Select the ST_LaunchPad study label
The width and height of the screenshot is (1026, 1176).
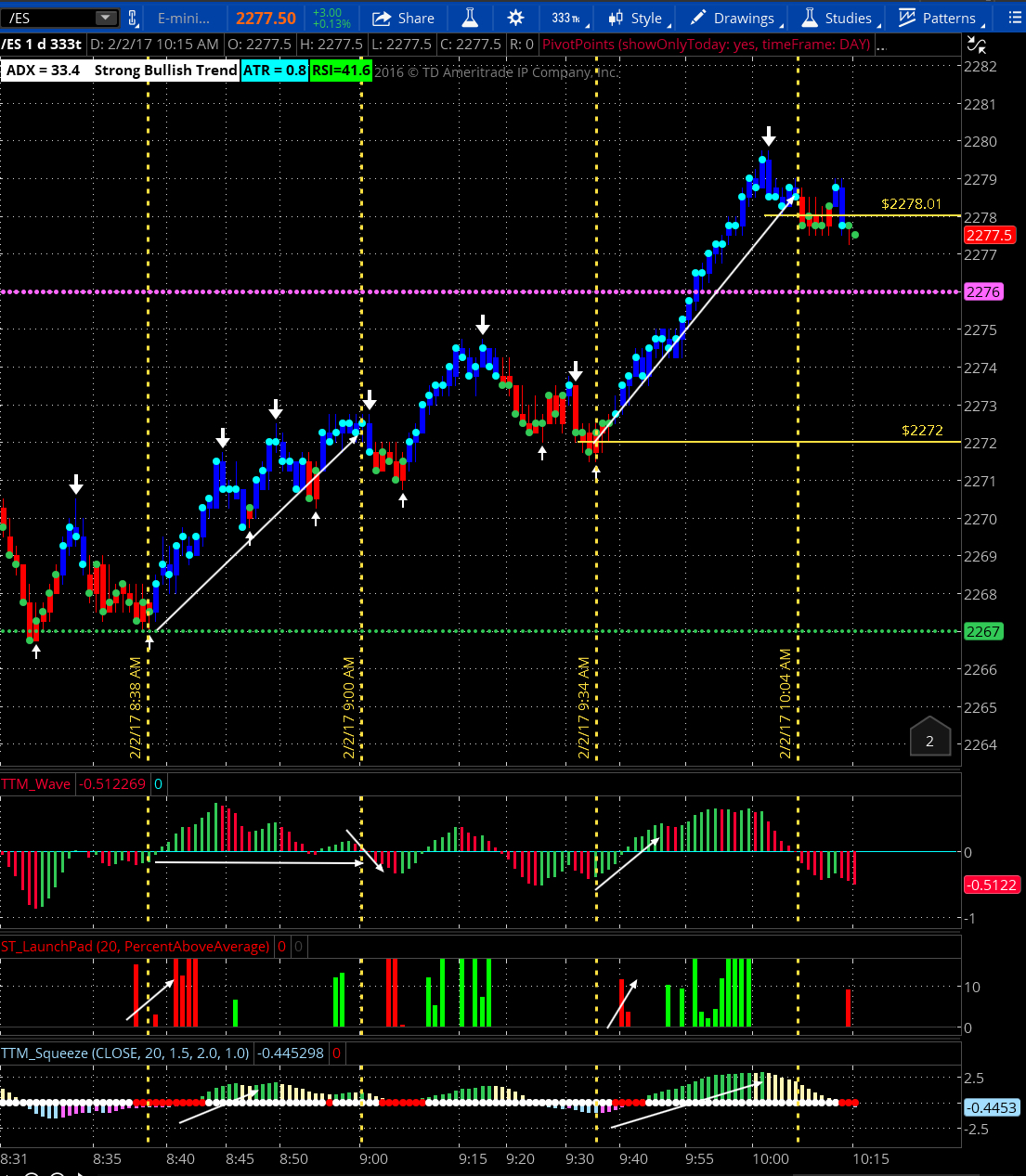135,947
